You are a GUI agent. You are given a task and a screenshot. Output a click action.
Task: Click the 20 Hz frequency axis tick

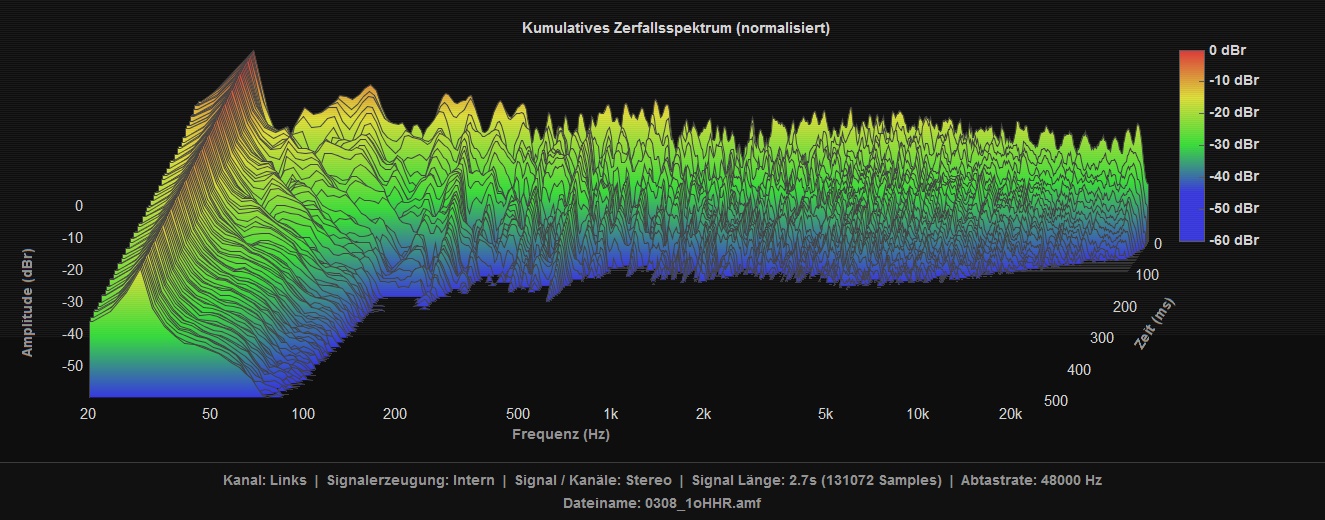[x=88, y=414]
